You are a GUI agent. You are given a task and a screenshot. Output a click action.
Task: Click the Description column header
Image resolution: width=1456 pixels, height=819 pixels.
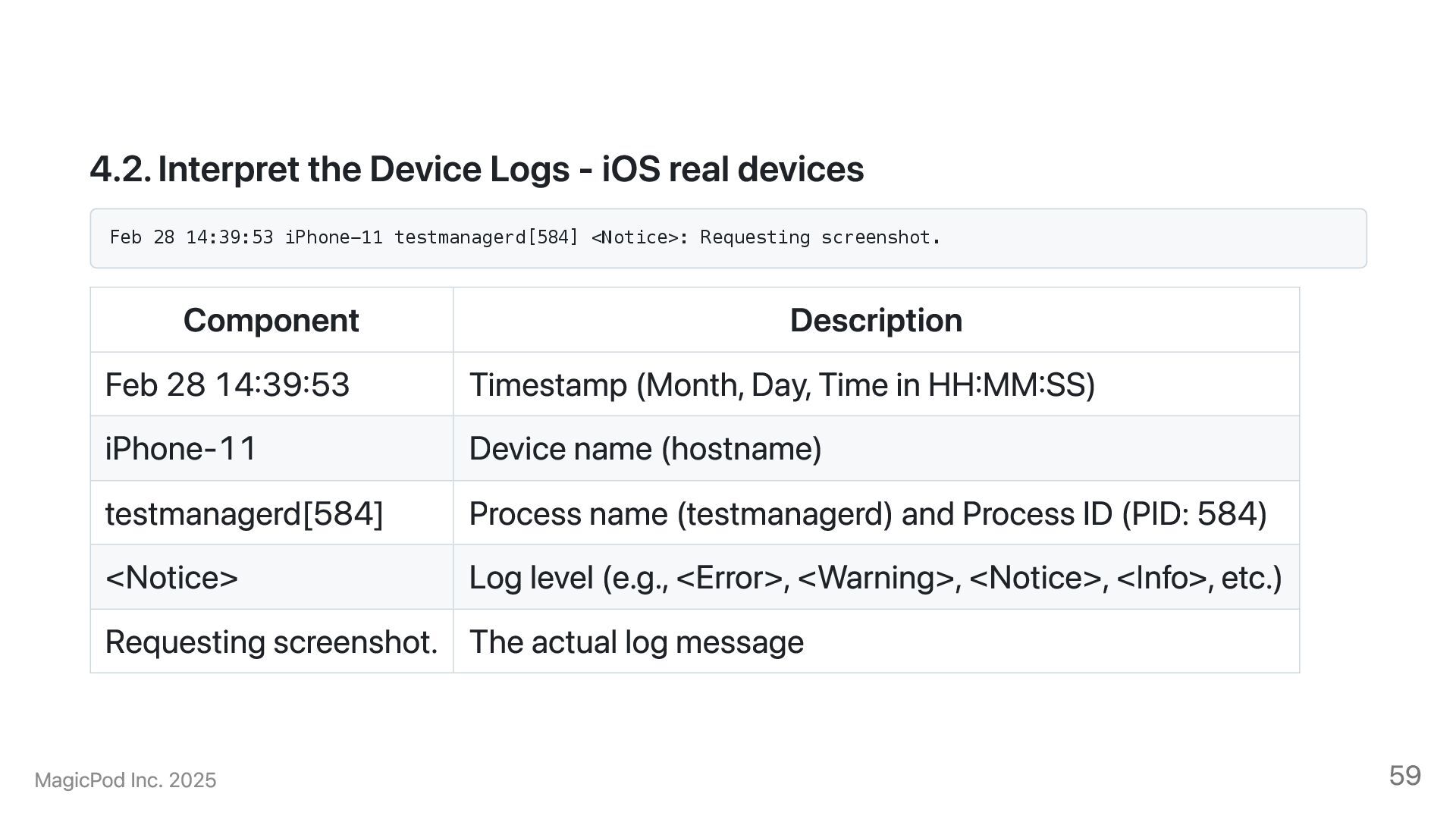point(876,321)
